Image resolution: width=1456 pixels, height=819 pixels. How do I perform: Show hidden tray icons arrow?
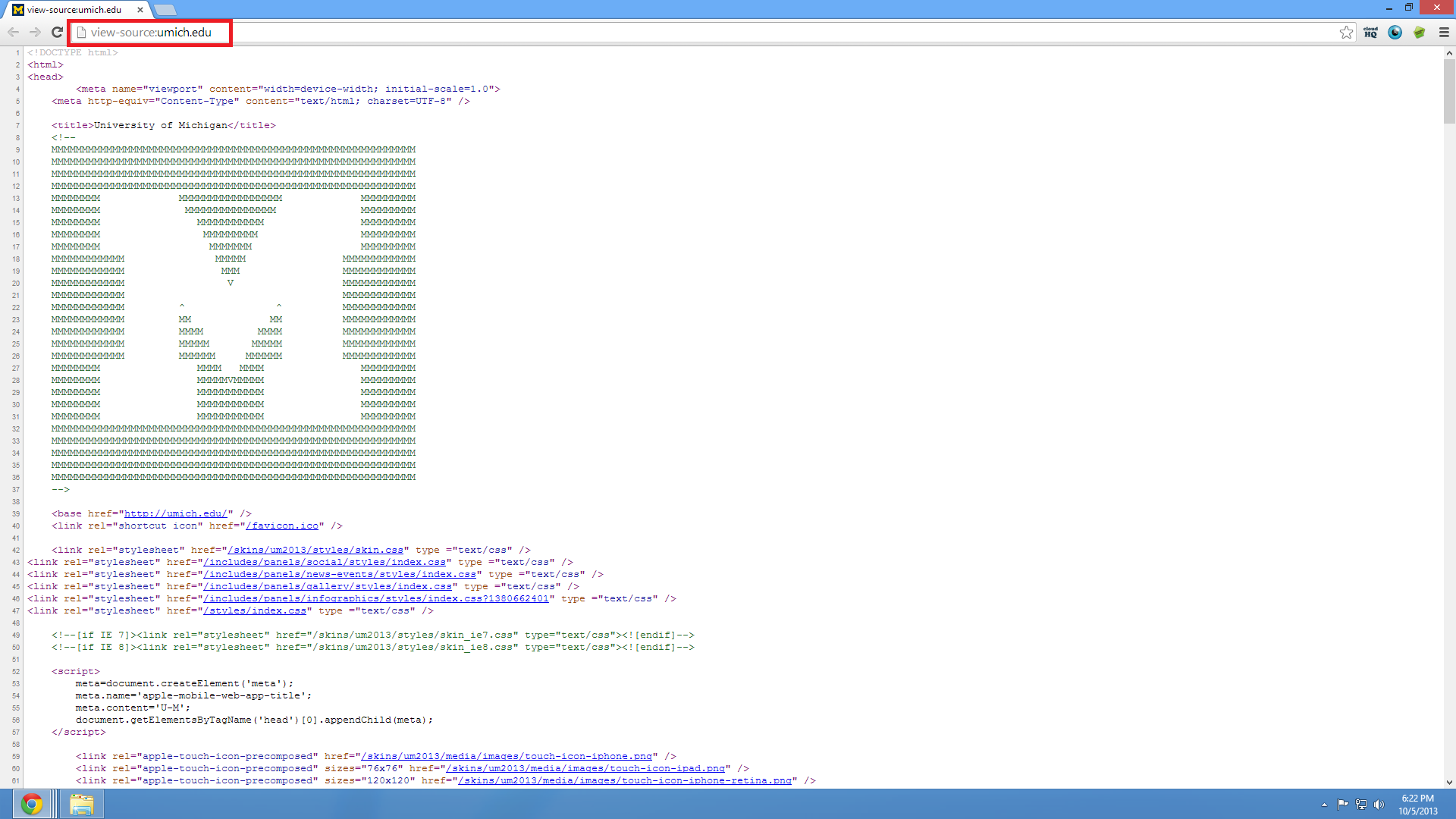point(1324,805)
